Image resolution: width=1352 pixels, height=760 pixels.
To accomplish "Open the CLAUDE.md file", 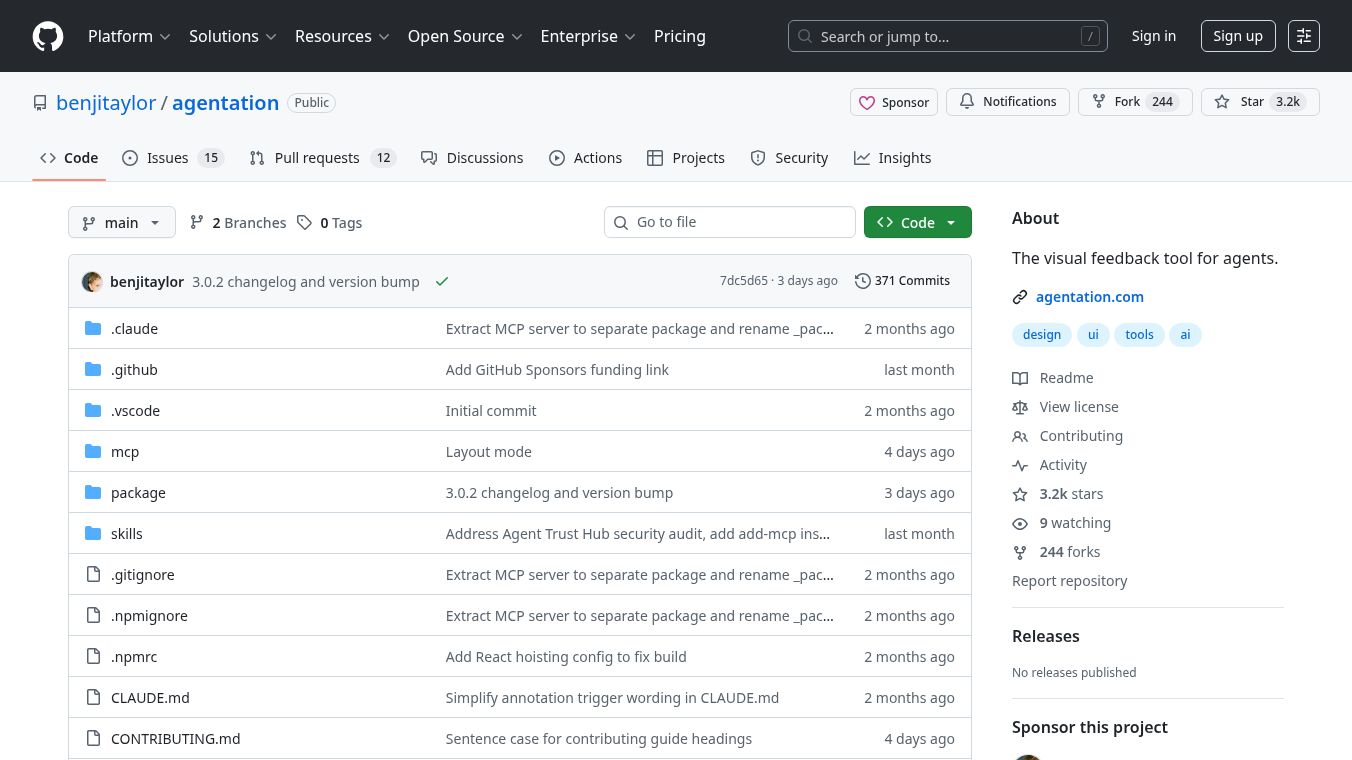I will 150,698.
